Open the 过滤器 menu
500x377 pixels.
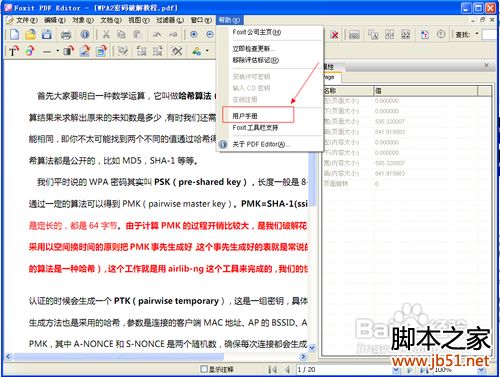[170, 20]
